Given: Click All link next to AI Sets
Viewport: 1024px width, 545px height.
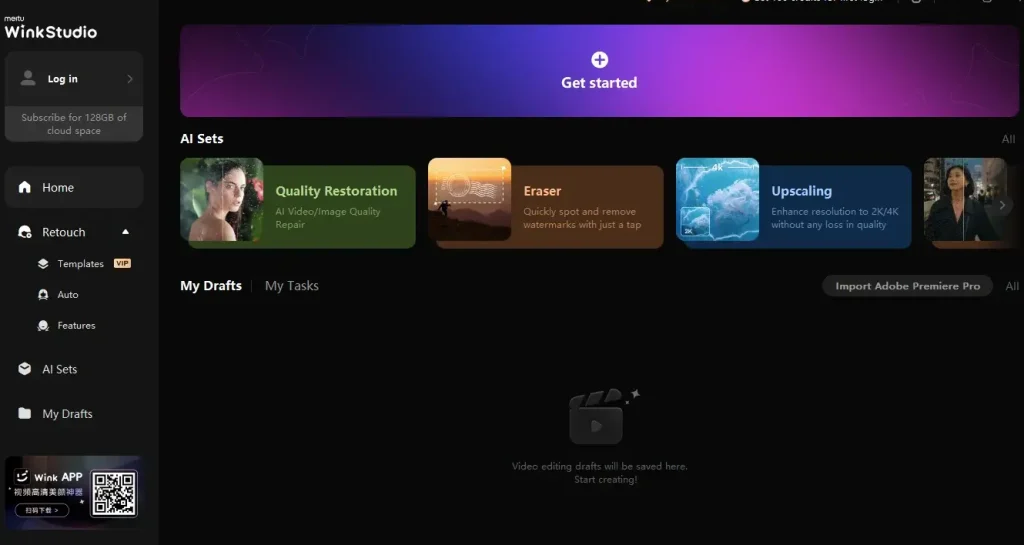Looking at the screenshot, I should [1008, 139].
